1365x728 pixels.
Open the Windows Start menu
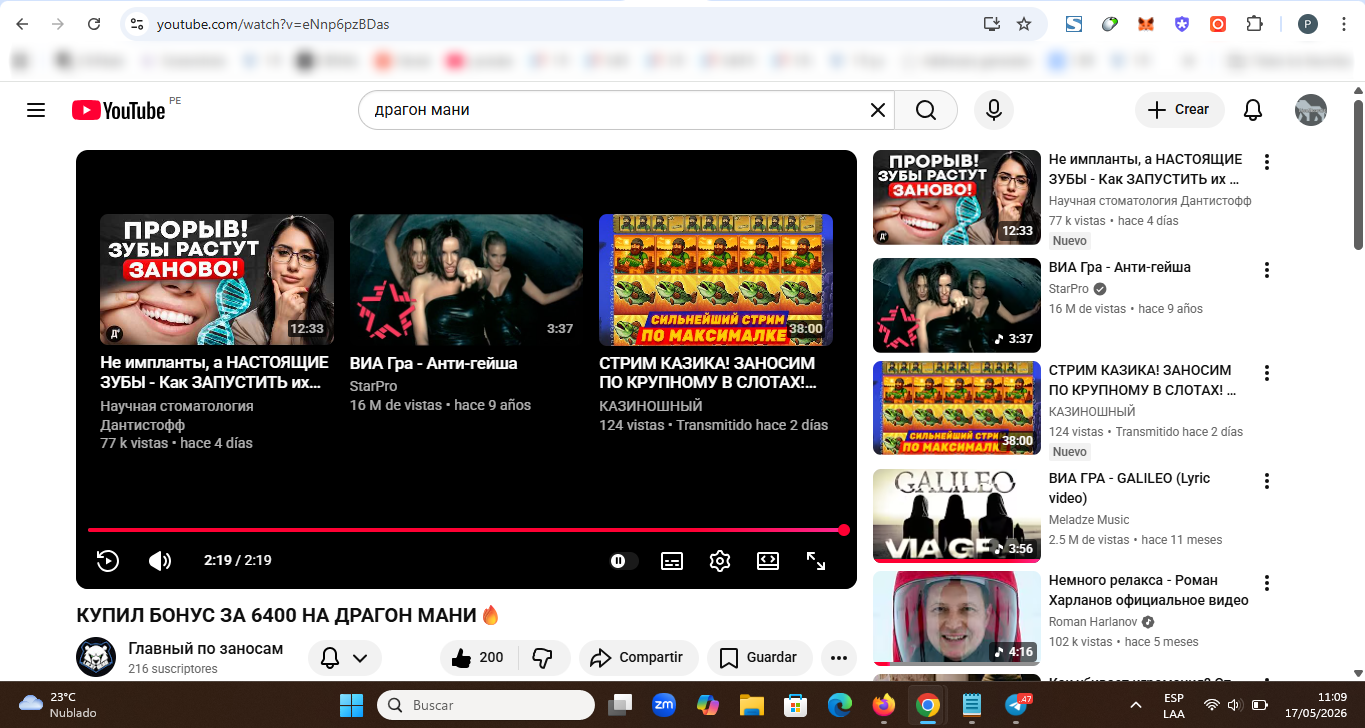click(352, 705)
